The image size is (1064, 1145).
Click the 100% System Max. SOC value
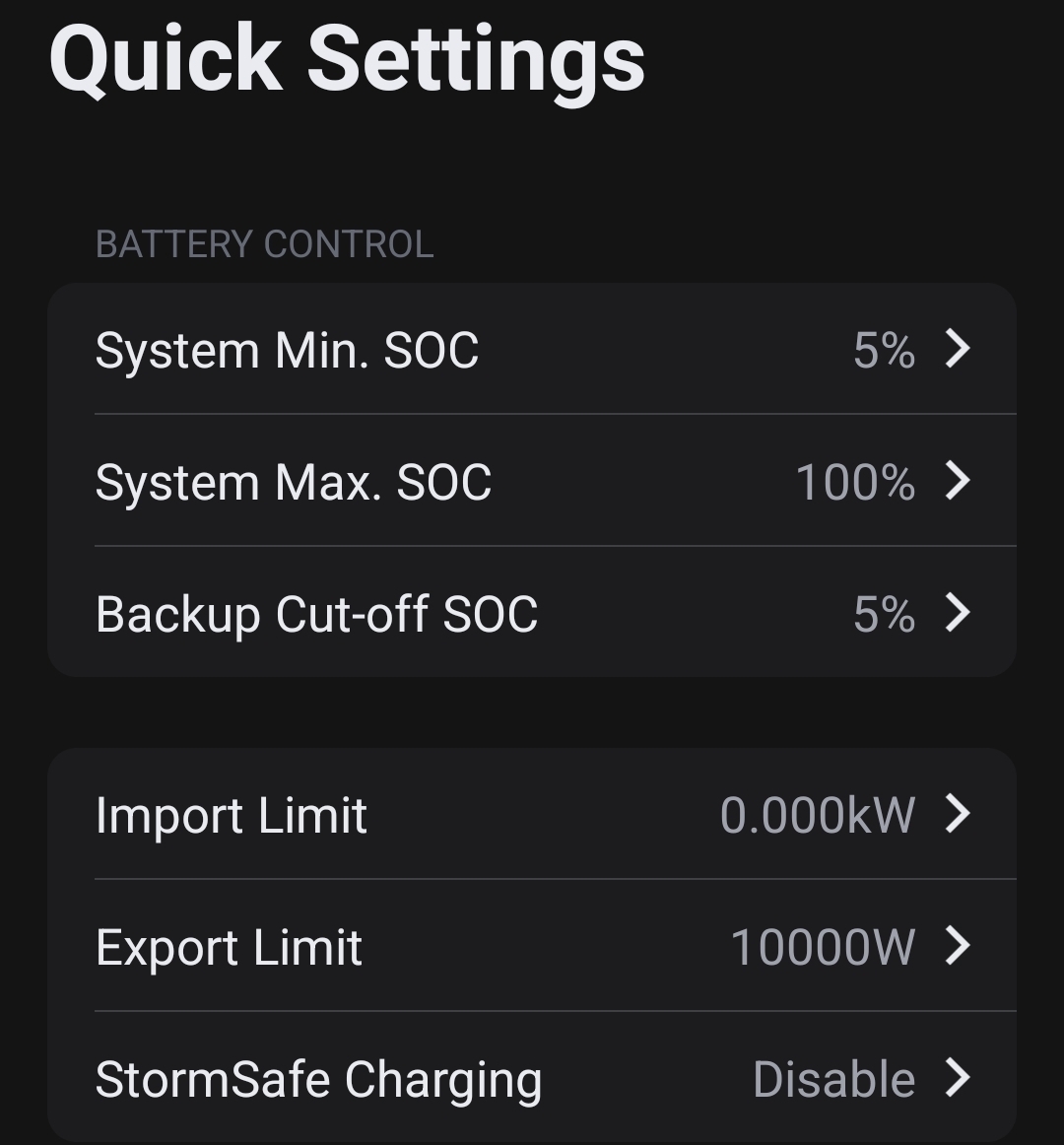point(855,483)
